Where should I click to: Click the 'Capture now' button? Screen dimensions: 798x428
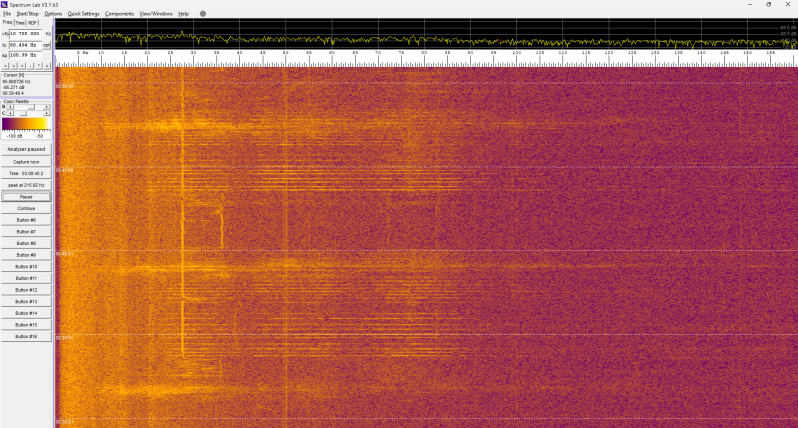(x=26, y=162)
